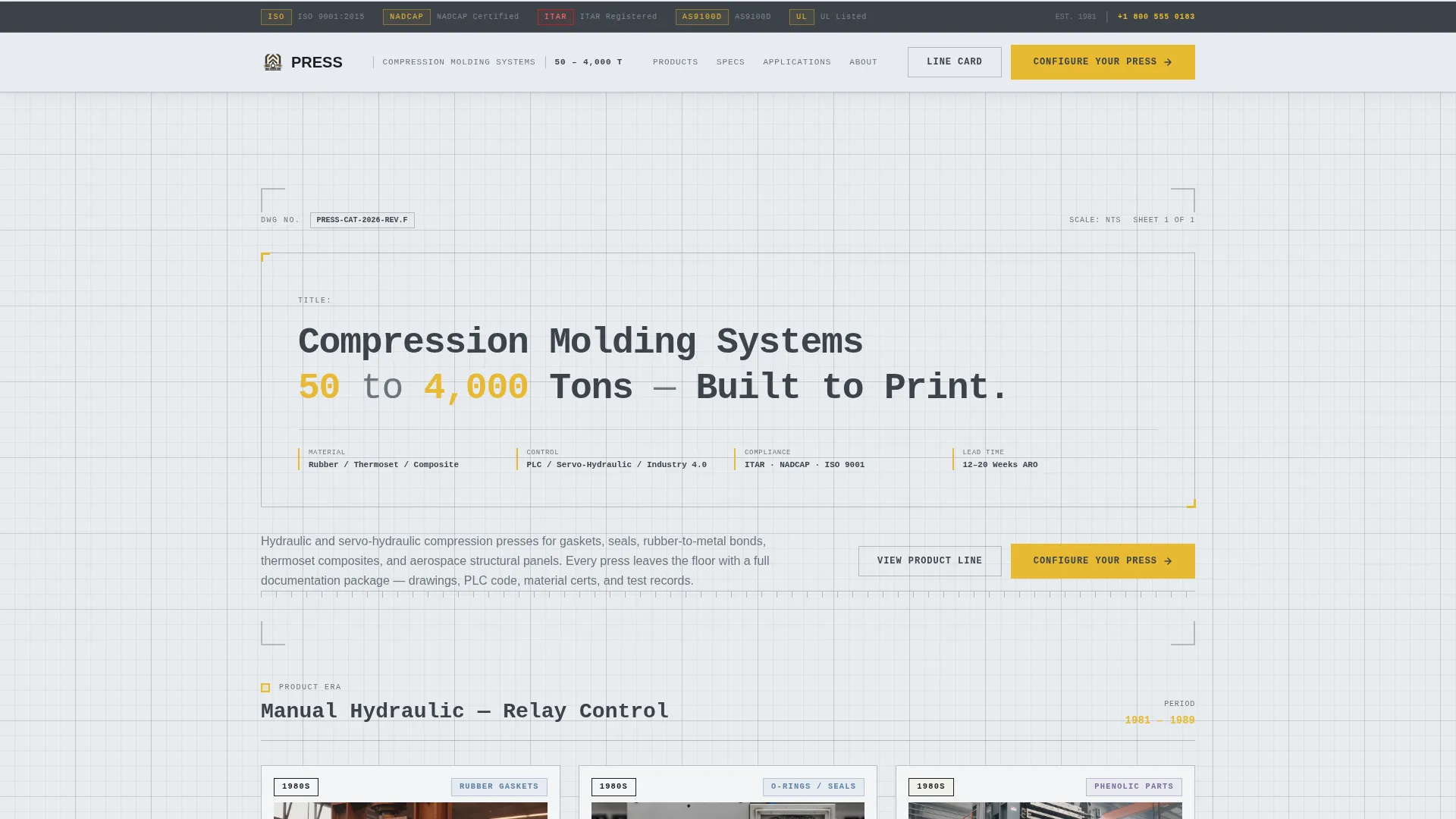Click the O-Rings / Seals card tag

point(813,787)
